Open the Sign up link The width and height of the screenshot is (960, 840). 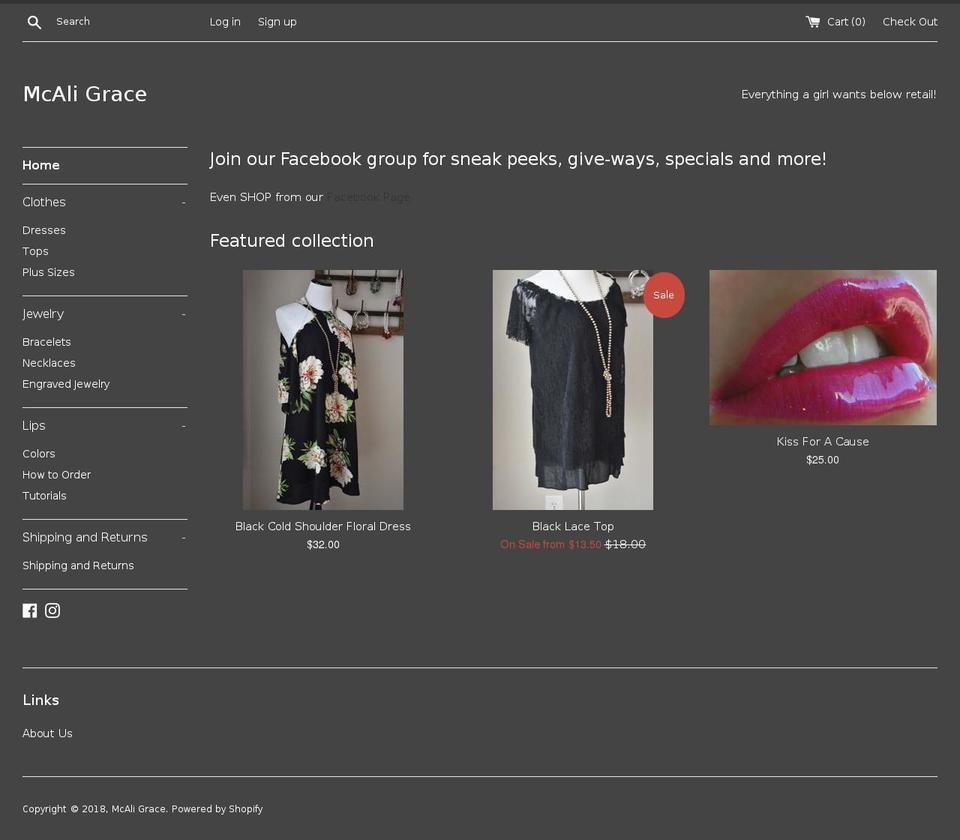coord(277,22)
